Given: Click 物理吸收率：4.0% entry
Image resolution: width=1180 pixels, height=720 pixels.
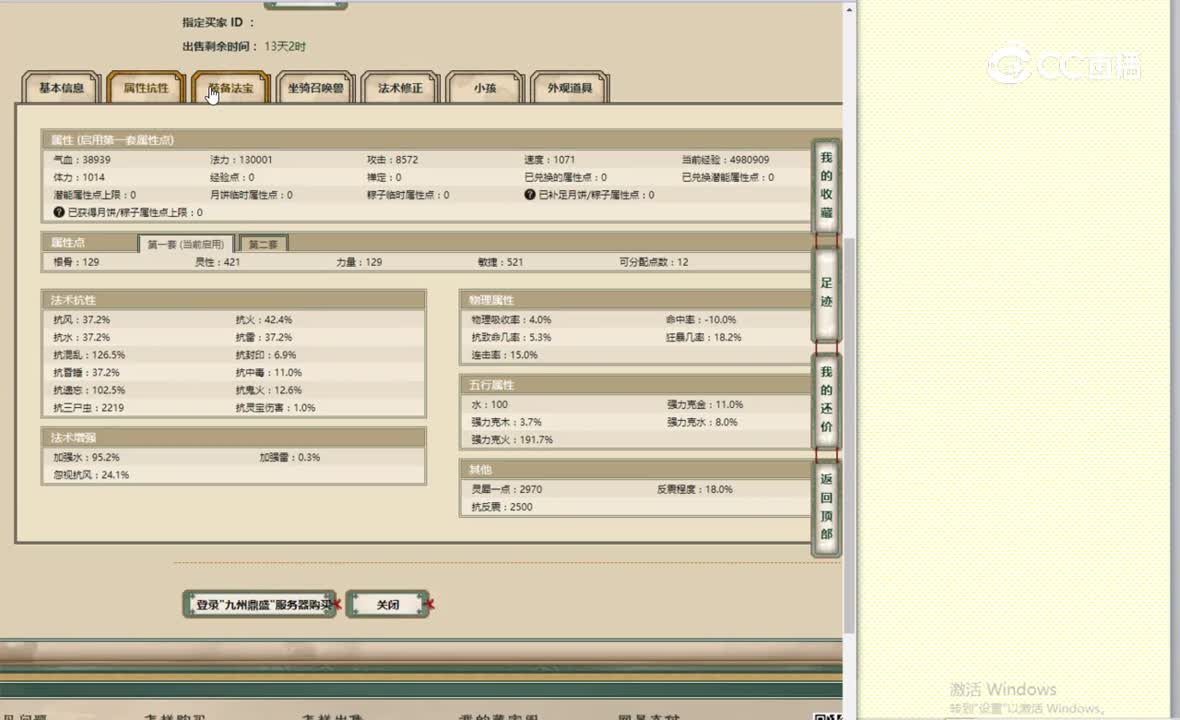Looking at the screenshot, I should (511, 320).
